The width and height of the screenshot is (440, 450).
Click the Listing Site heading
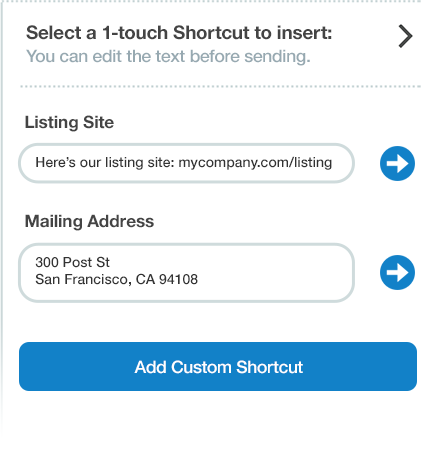pos(69,123)
